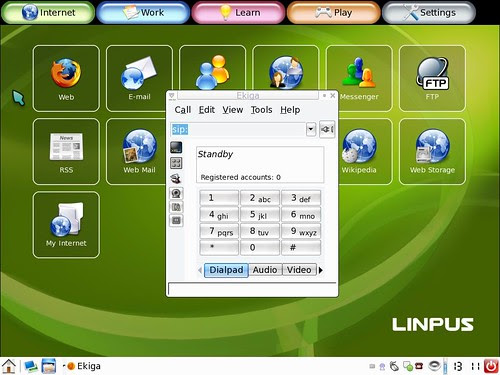Open the My Internet folder tile

[x=66, y=225]
